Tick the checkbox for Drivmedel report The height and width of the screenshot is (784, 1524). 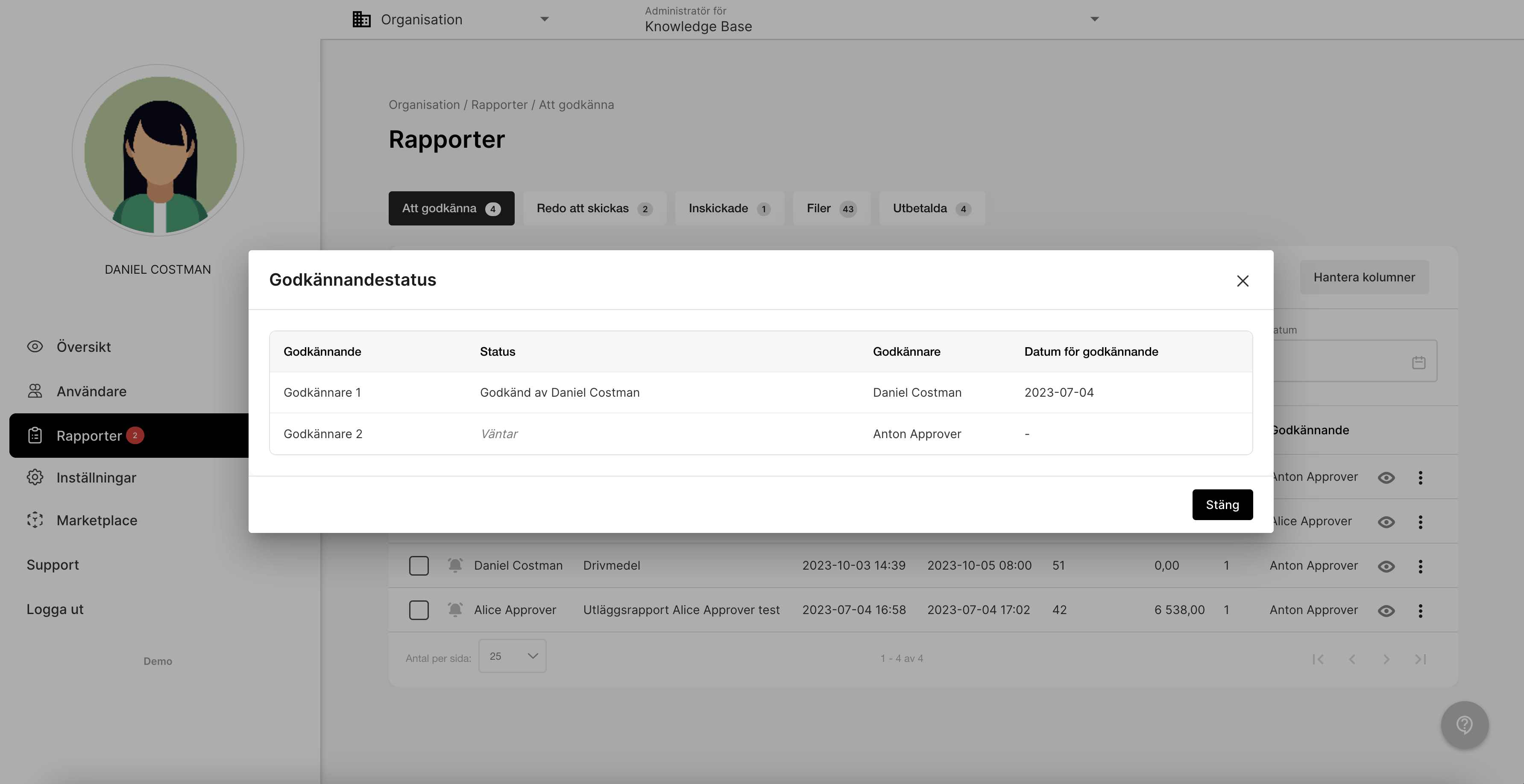tap(419, 565)
